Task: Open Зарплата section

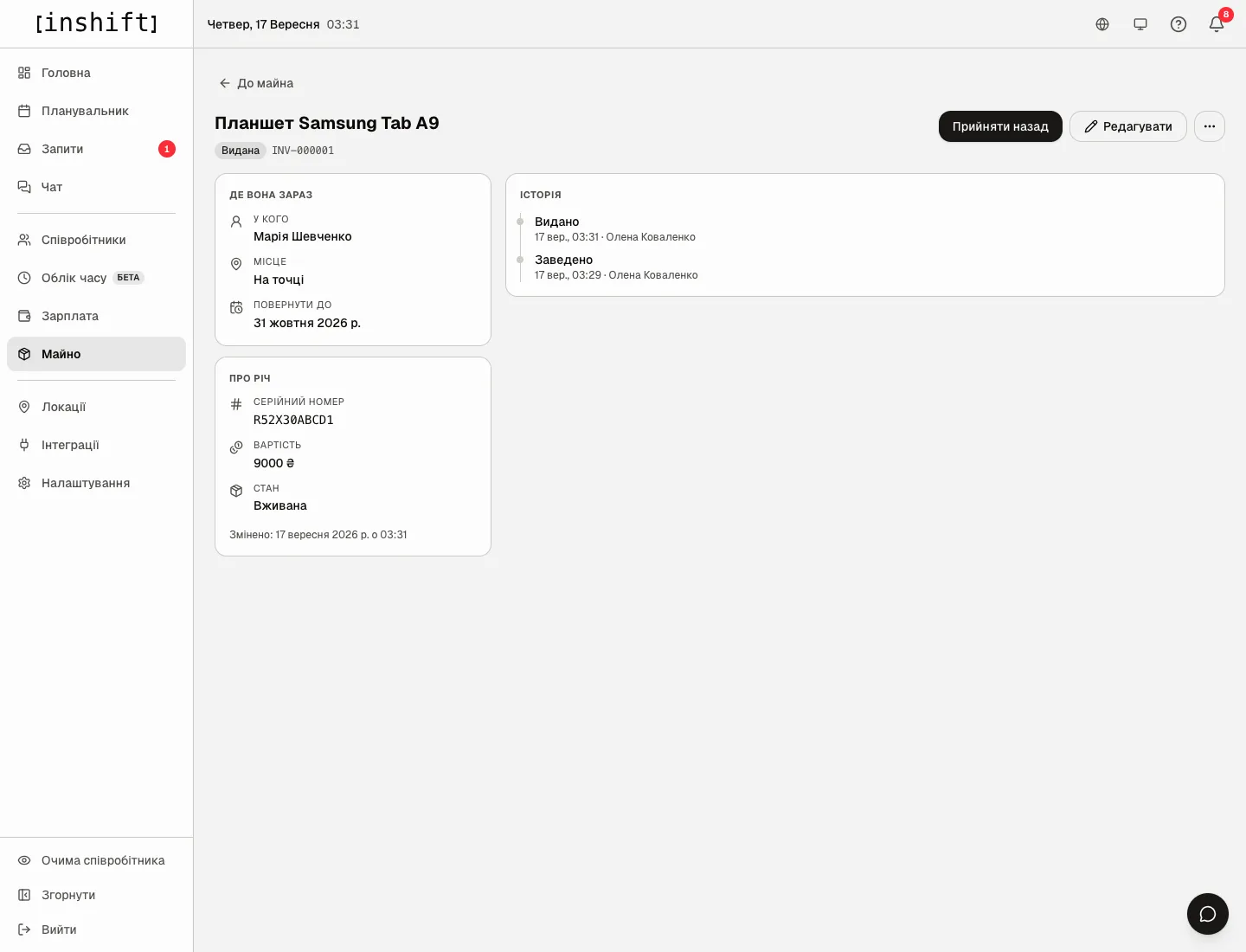Action: [96, 316]
